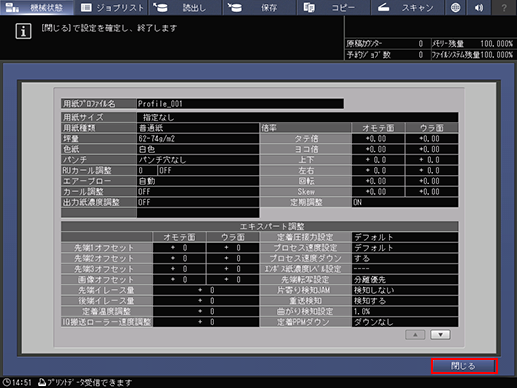Go to next page with down arrow
Viewport: 517px width, 388px height.
[x=440, y=335]
